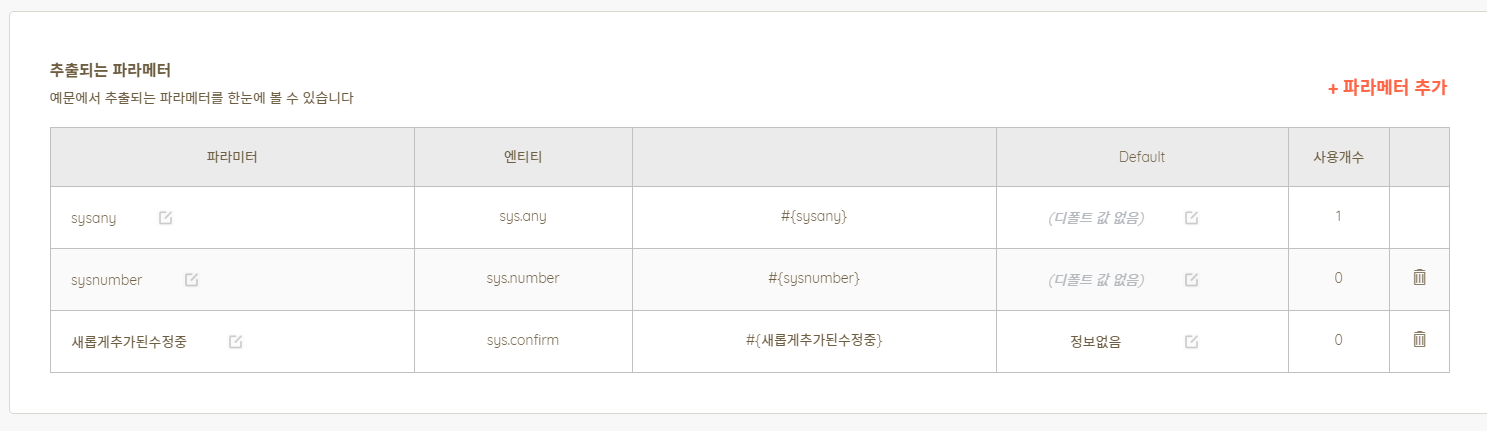
Task: Click the 파라미터 column header
Action: point(232,157)
